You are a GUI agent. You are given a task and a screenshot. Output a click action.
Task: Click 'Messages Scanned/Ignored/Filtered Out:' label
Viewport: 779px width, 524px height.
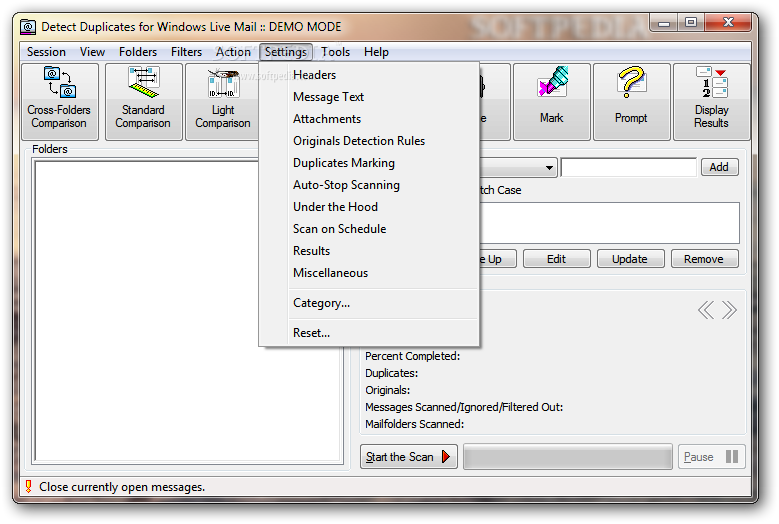pos(464,407)
